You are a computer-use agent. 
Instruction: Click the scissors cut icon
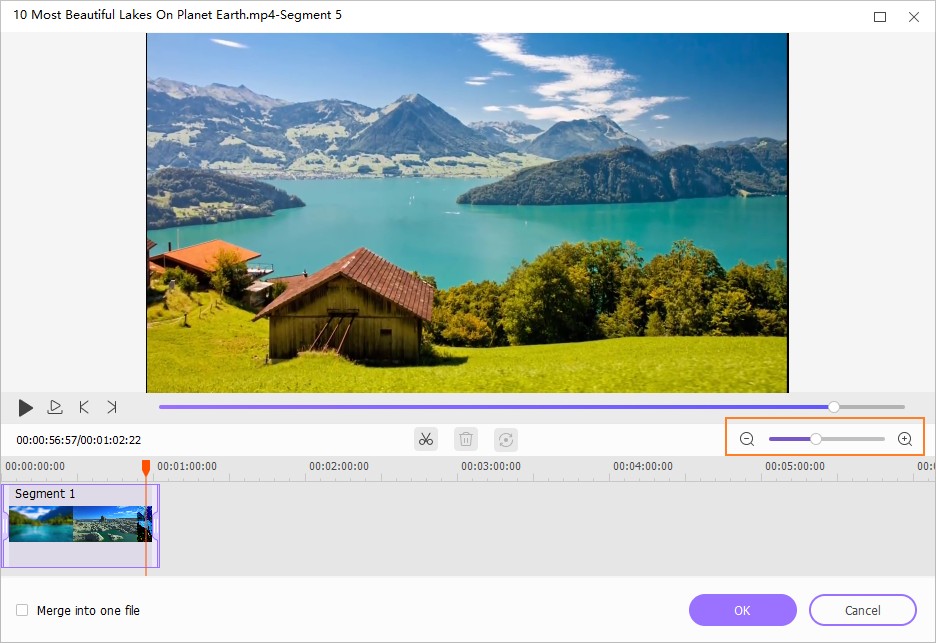426,439
